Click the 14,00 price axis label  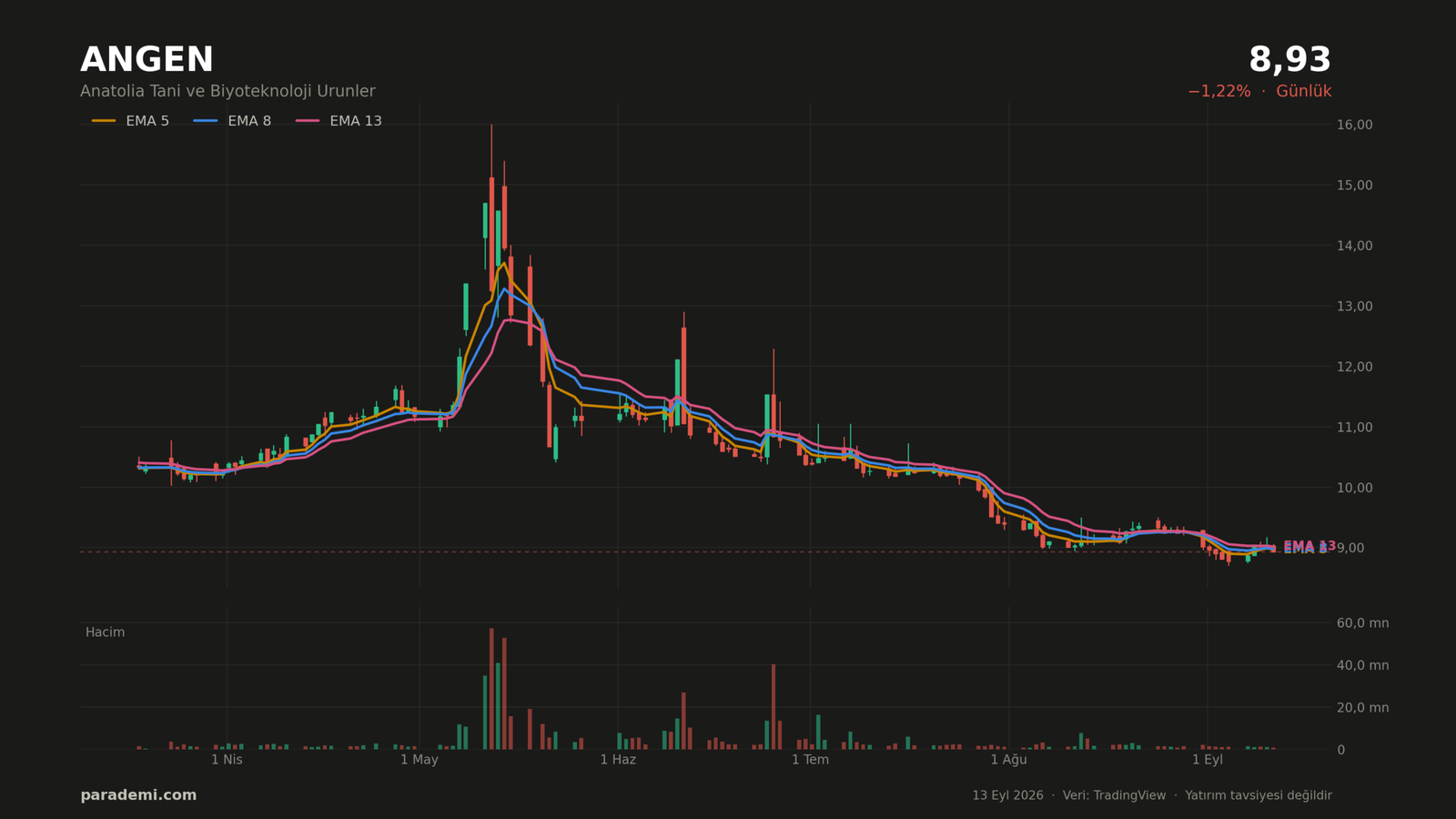(1354, 246)
